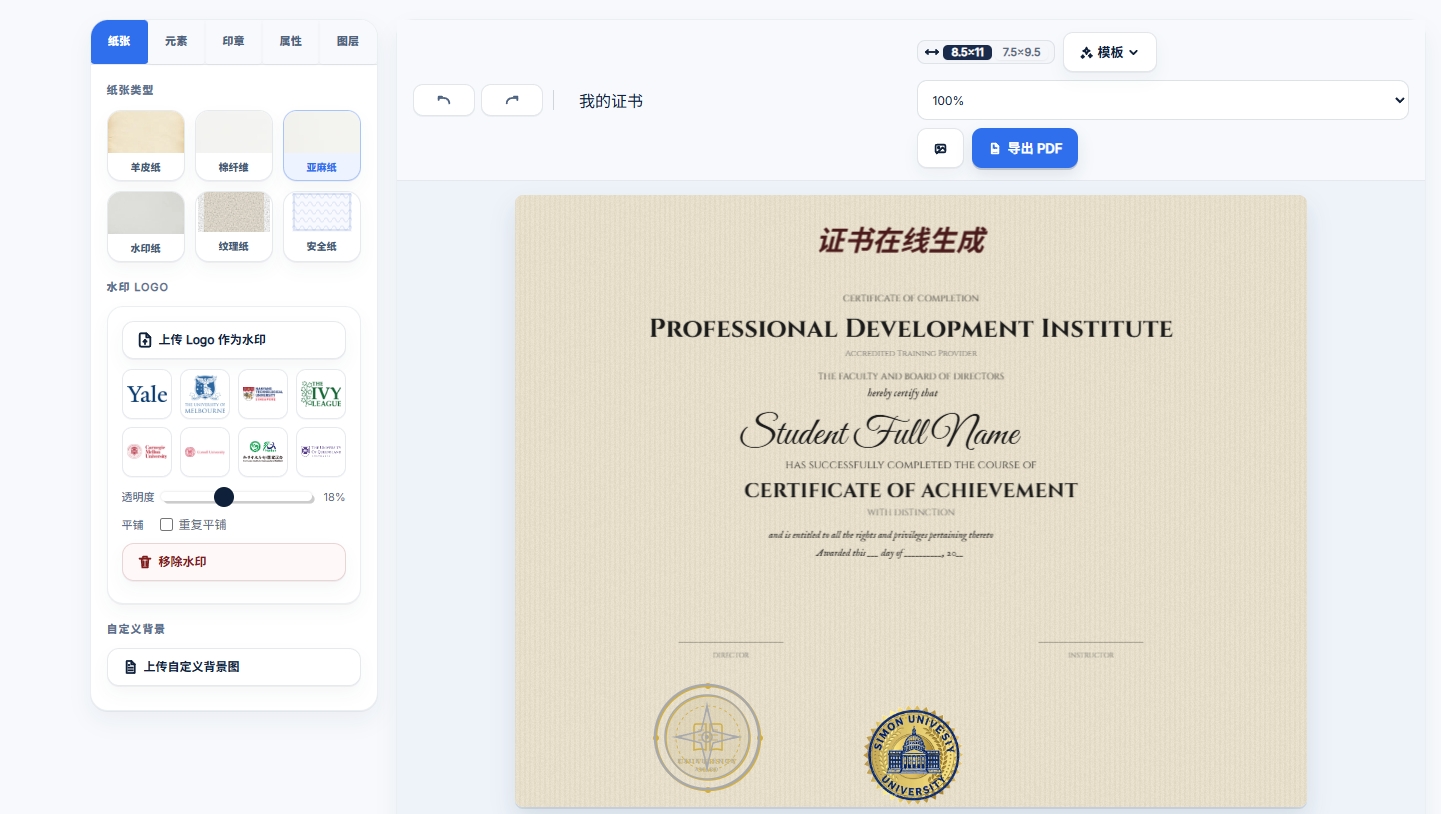Switch to the 属性 tab
This screenshot has width=1441, height=814.
(290, 41)
